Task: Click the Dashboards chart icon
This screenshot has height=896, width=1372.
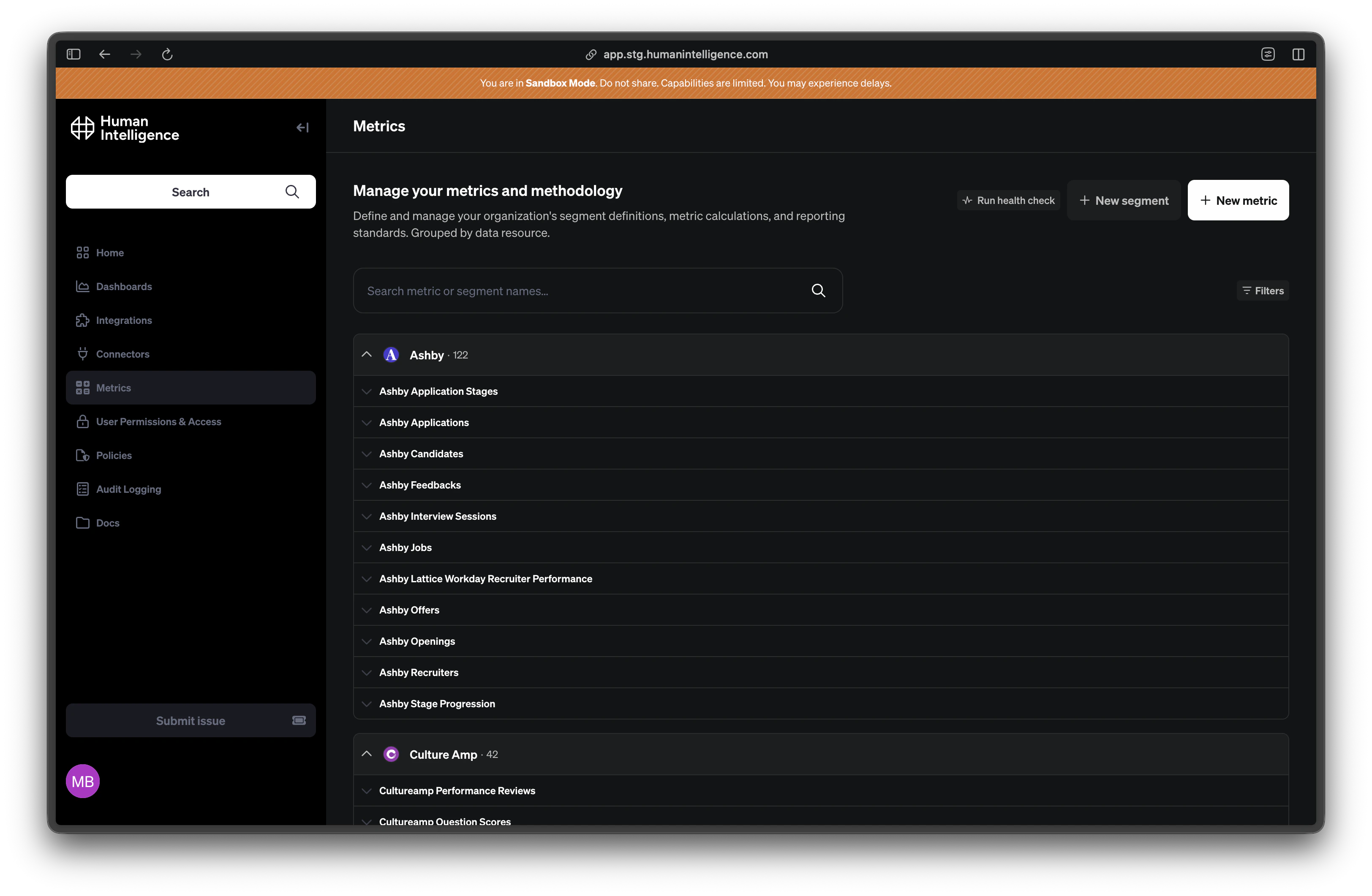Action: tap(82, 286)
